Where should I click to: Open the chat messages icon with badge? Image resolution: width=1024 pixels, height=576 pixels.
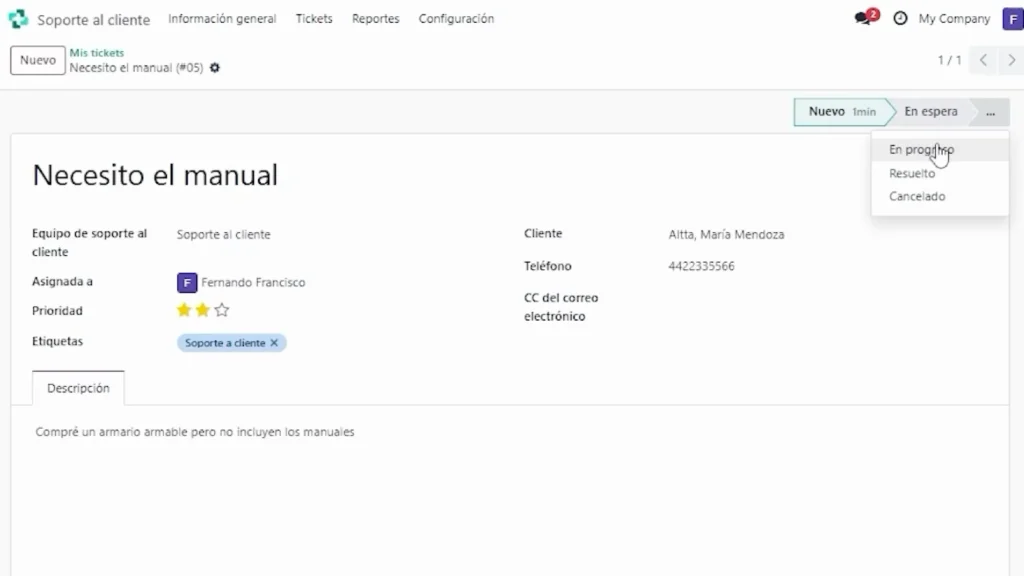[864, 19]
